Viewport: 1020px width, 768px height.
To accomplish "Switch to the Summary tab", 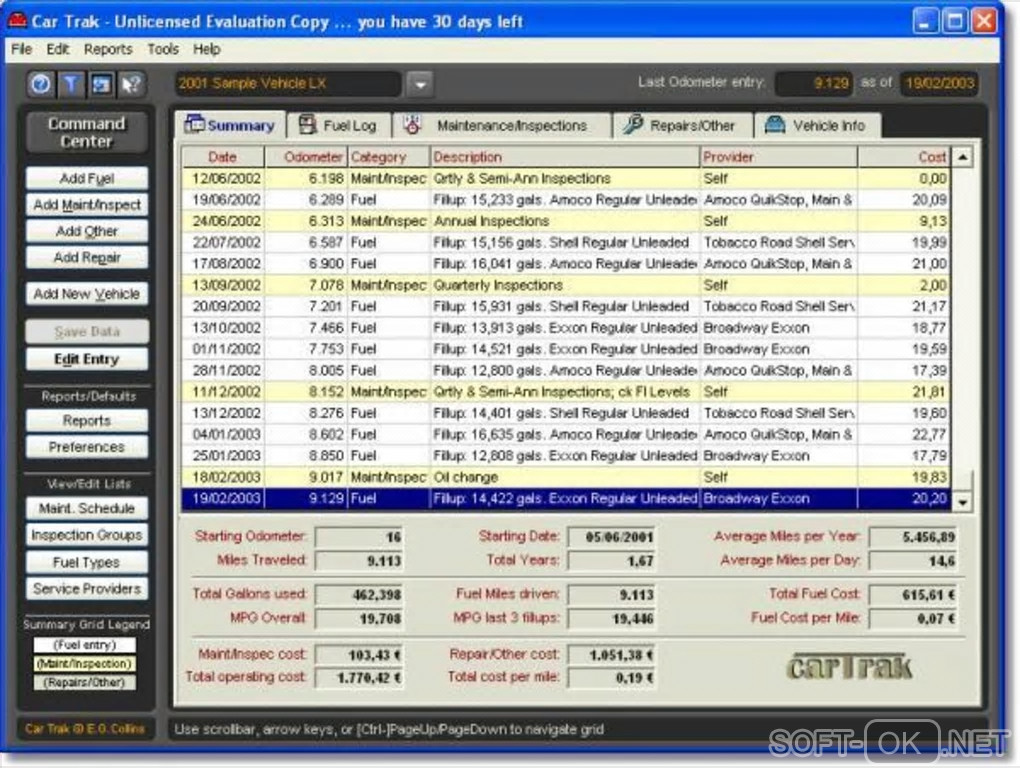I will tap(230, 125).
